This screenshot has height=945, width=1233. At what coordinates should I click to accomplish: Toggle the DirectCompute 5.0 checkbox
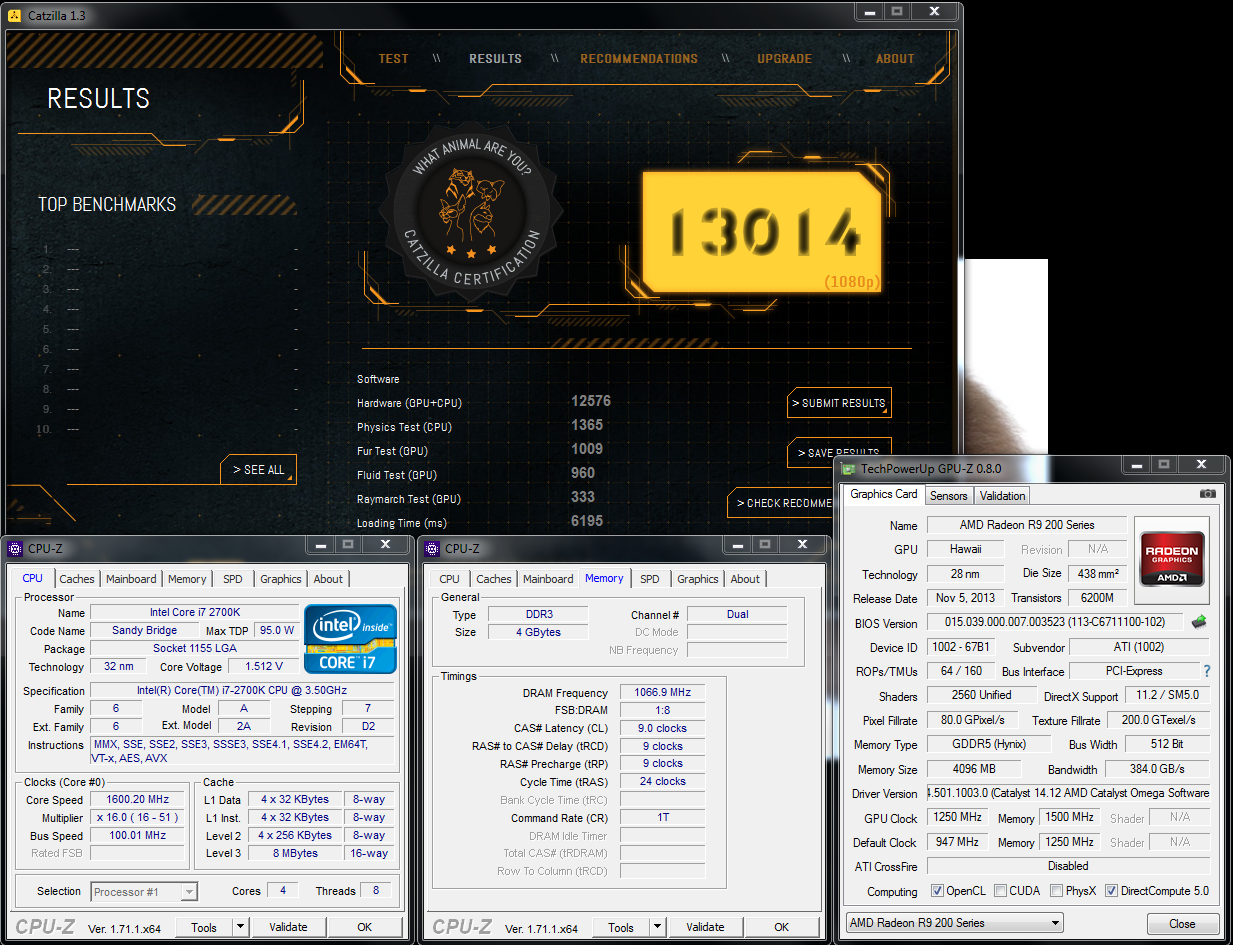[1111, 891]
